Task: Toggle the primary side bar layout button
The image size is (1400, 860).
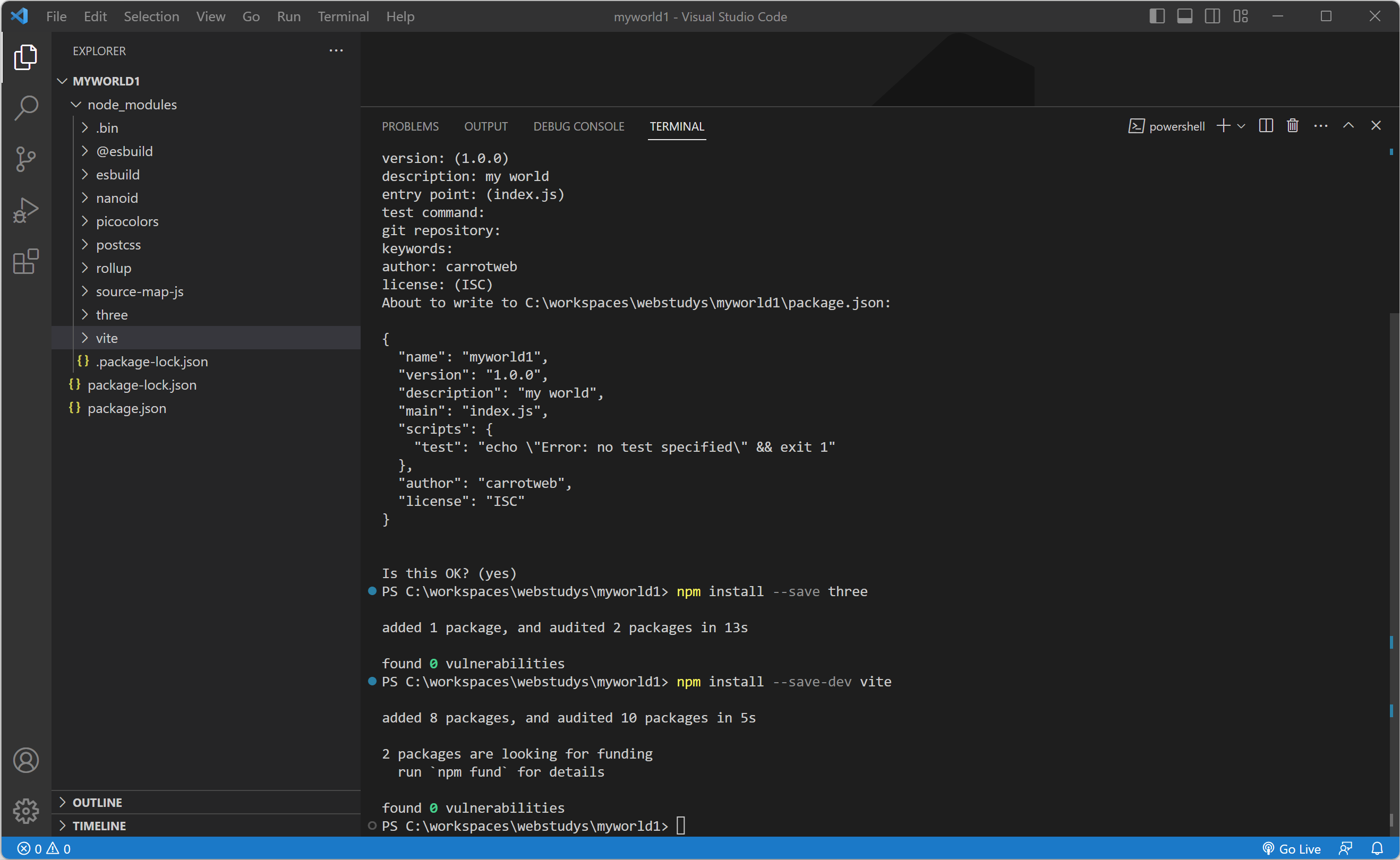Action: [1157, 16]
